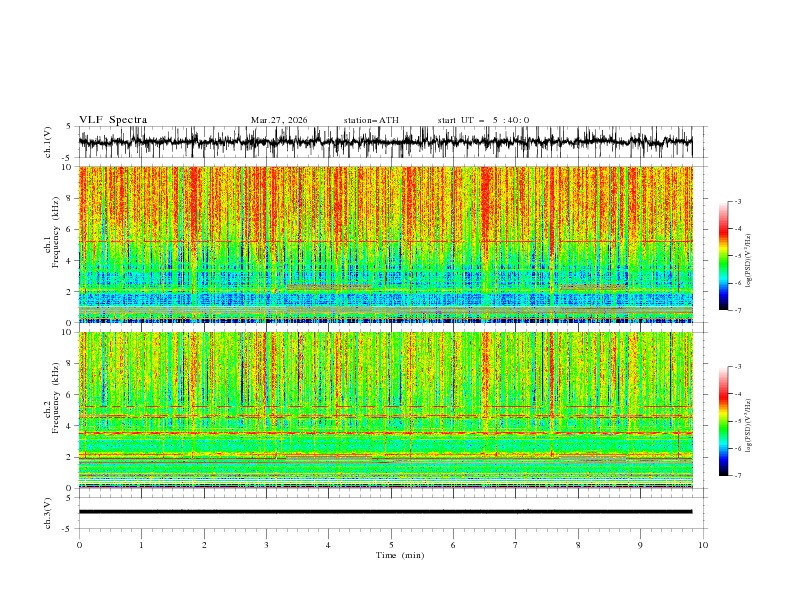Click the "4" kHz tick on ch.2 spectrogram
The width and height of the screenshot is (792, 612).
click(x=69, y=426)
